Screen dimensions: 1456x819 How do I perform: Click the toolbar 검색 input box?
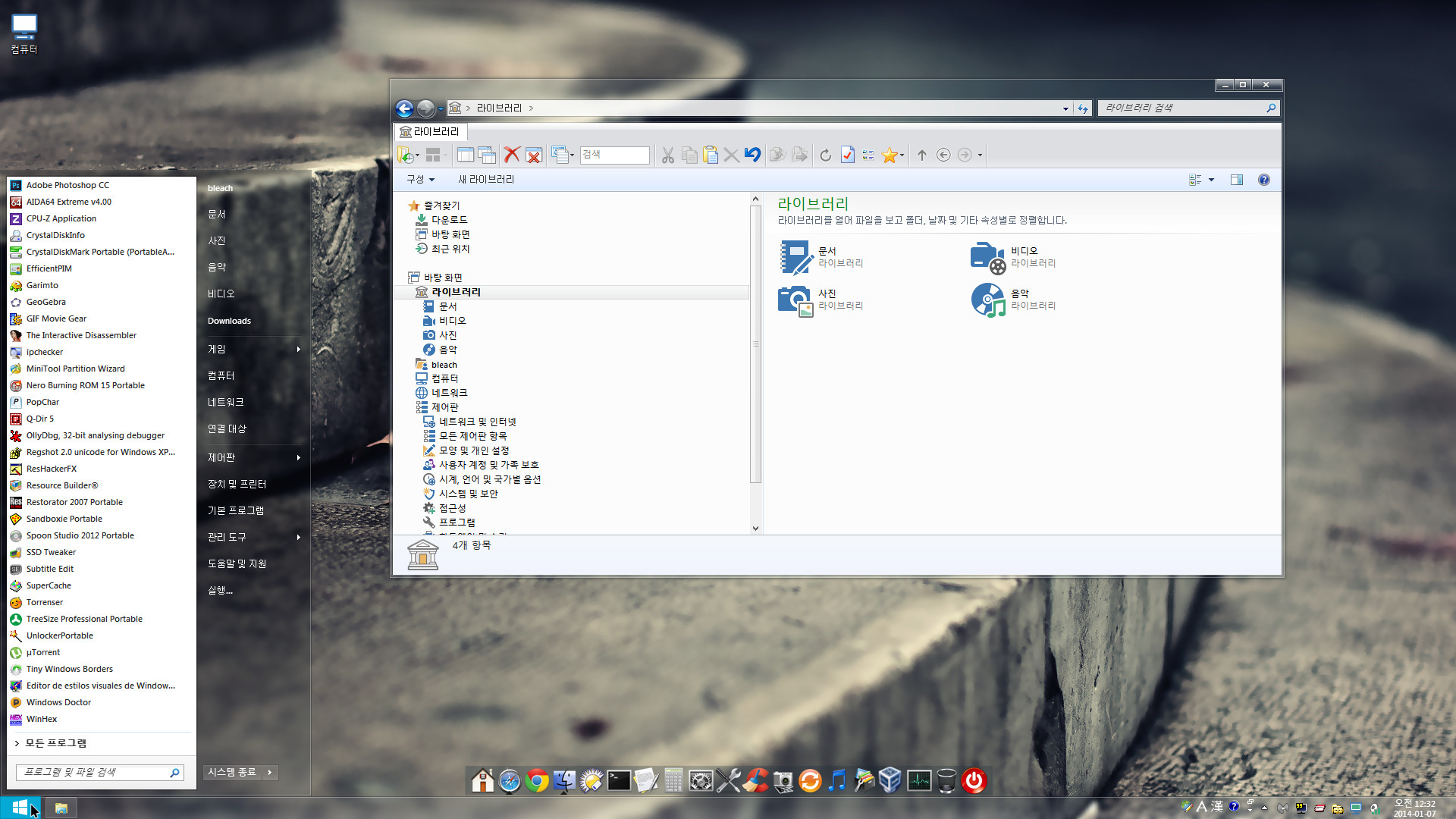[x=615, y=155]
